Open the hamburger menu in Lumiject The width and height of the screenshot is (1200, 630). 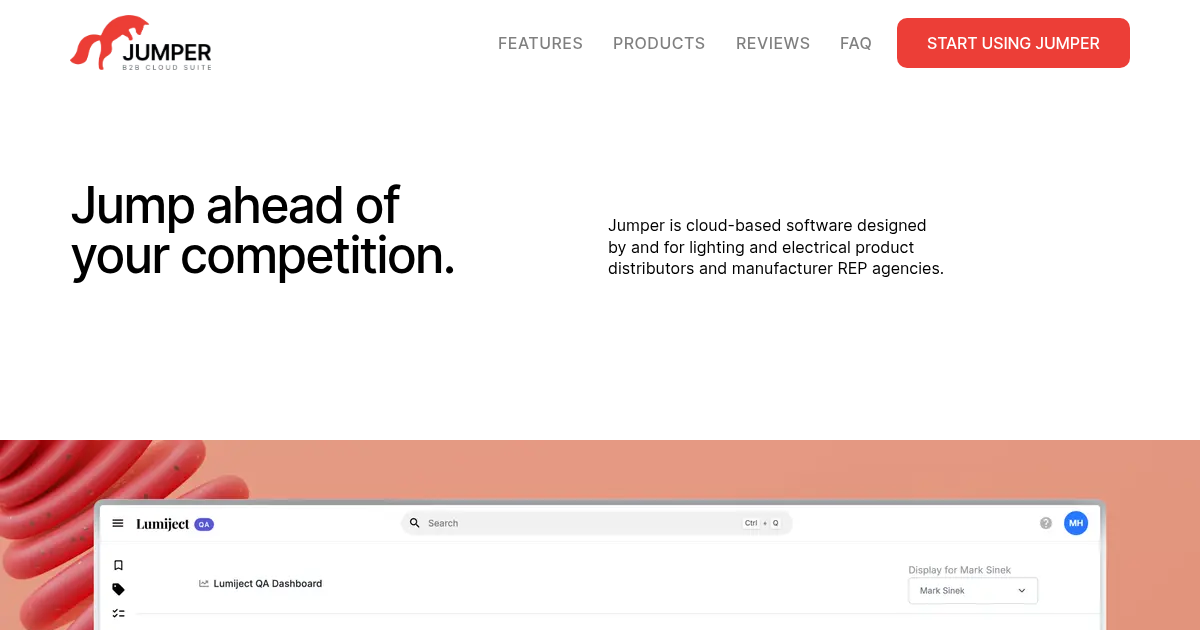(x=118, y=523)
